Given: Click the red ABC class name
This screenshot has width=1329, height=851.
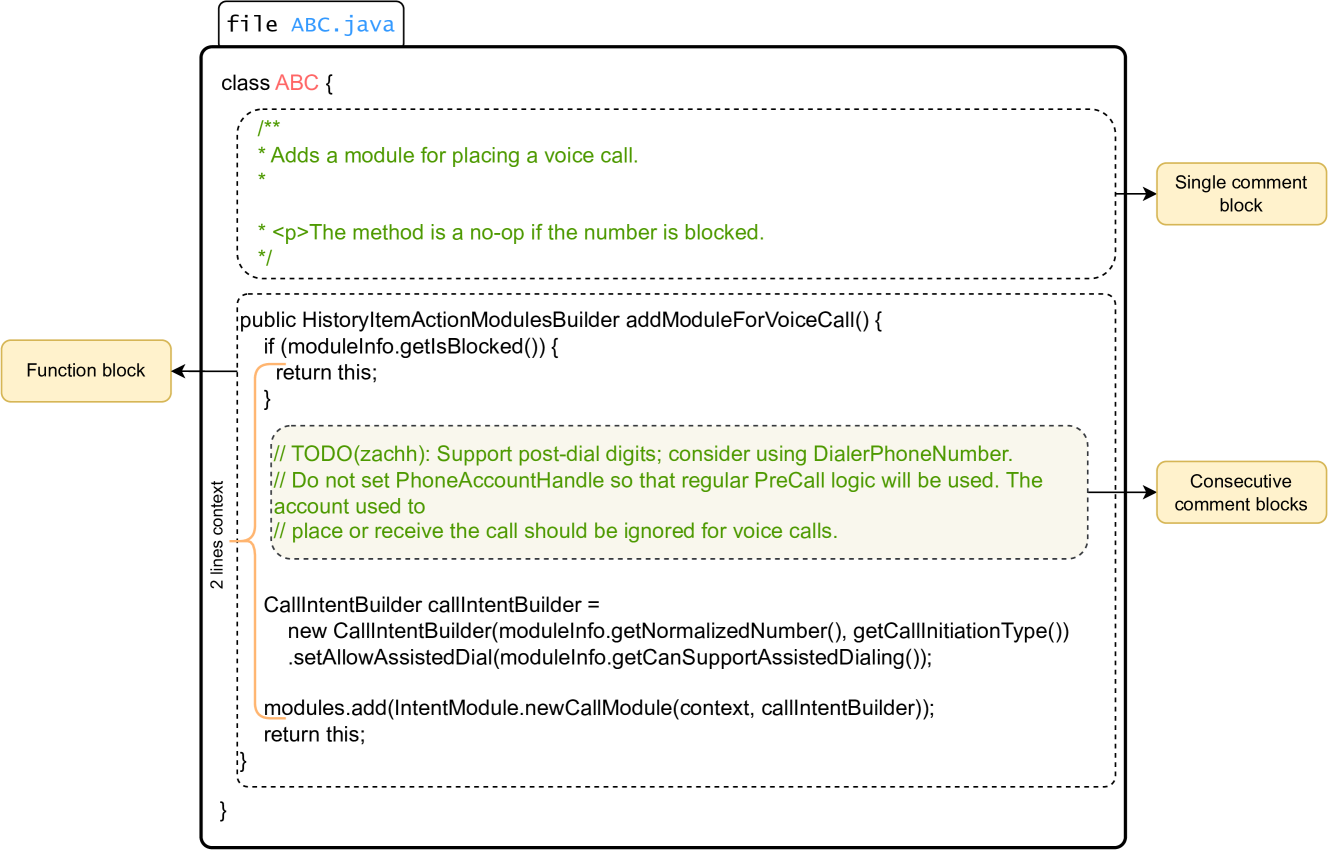Looking at the screenshot, I should pos(297,83).
